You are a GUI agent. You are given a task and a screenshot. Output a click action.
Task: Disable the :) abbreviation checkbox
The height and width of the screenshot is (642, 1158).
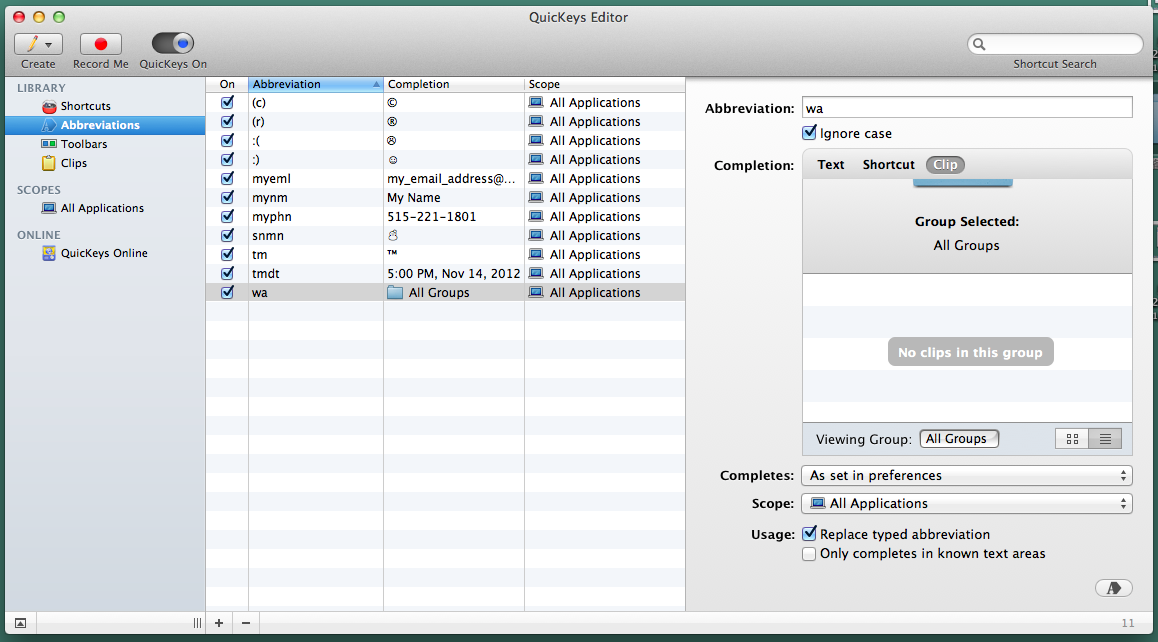(x=227, y=160)
